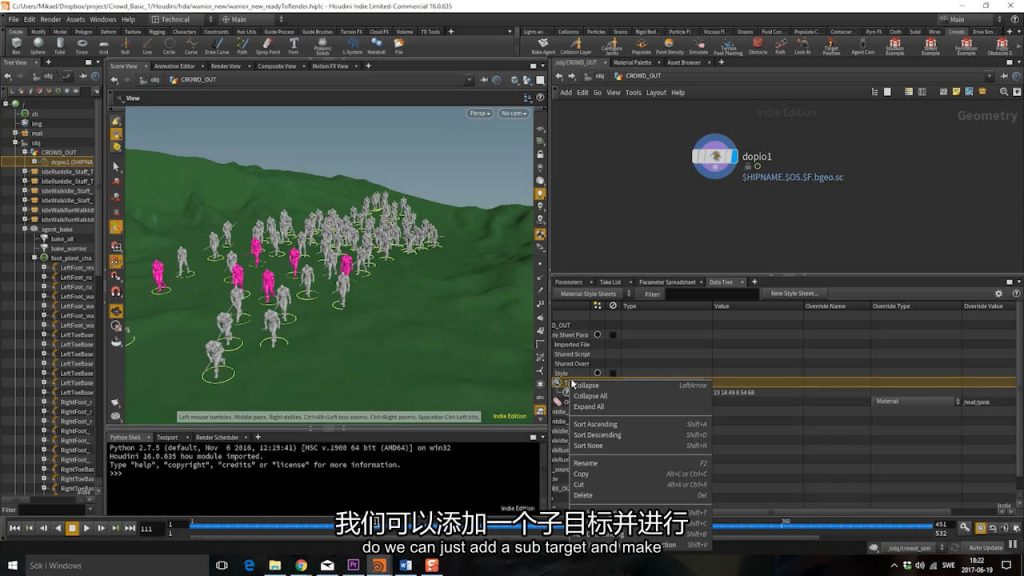Check the Style Sheet Para disable box

[613, 334]
